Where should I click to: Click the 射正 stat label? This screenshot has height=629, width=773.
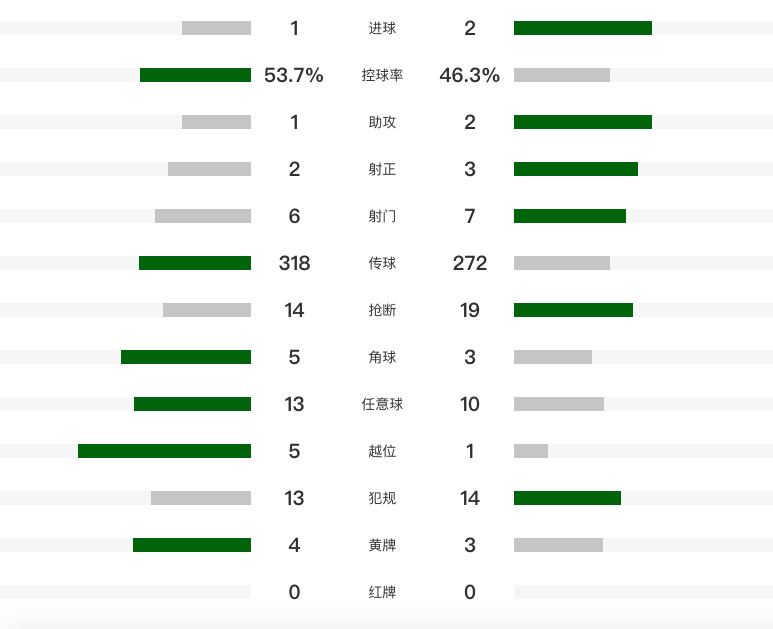[382, 169]
